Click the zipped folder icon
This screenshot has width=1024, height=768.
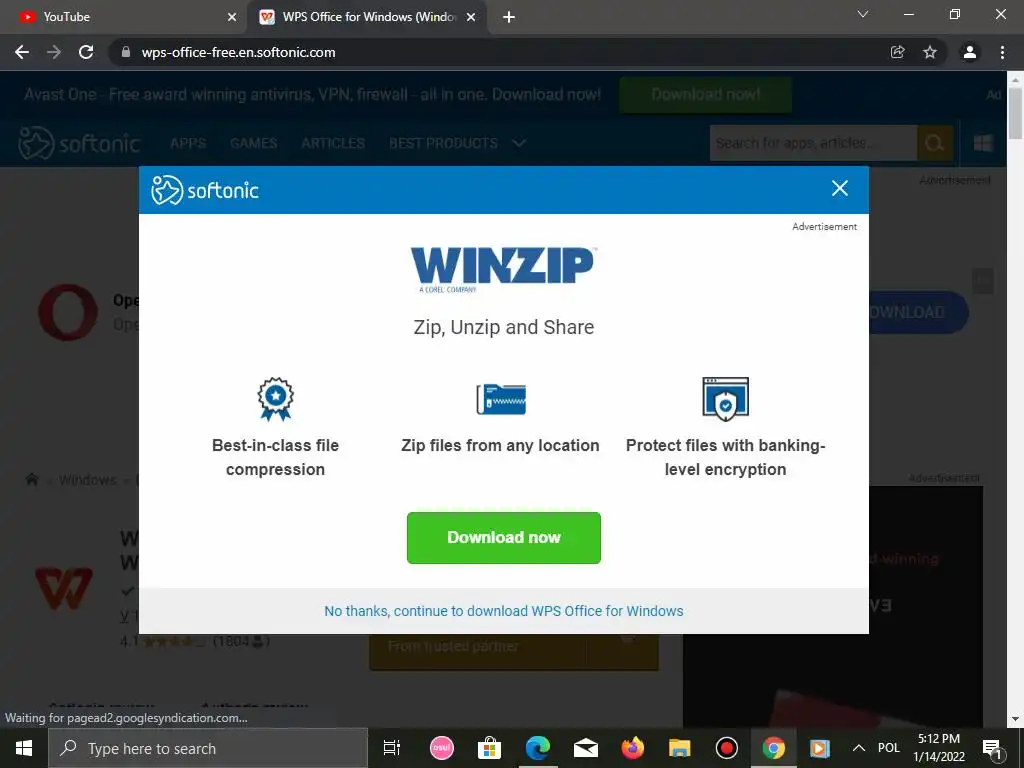[501, 399]
